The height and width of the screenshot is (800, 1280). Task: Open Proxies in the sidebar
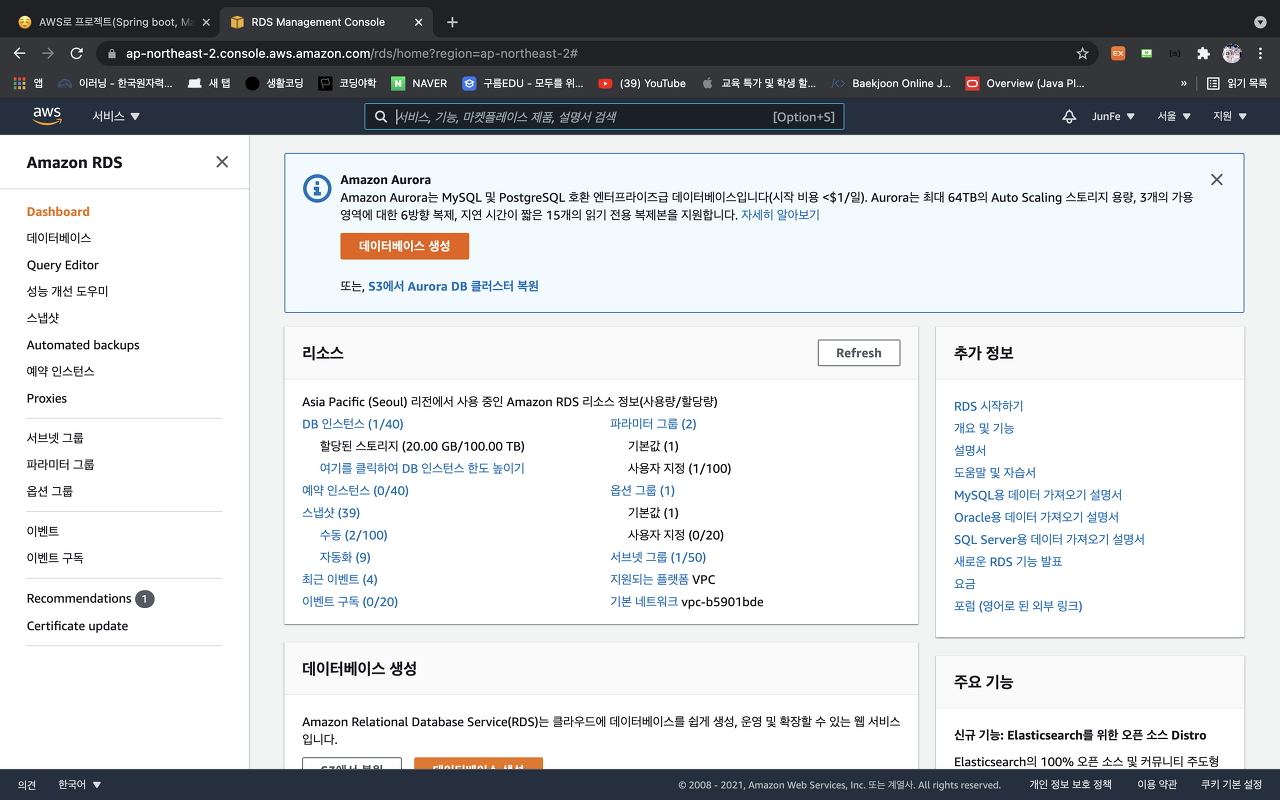click(x=47, y=398)
